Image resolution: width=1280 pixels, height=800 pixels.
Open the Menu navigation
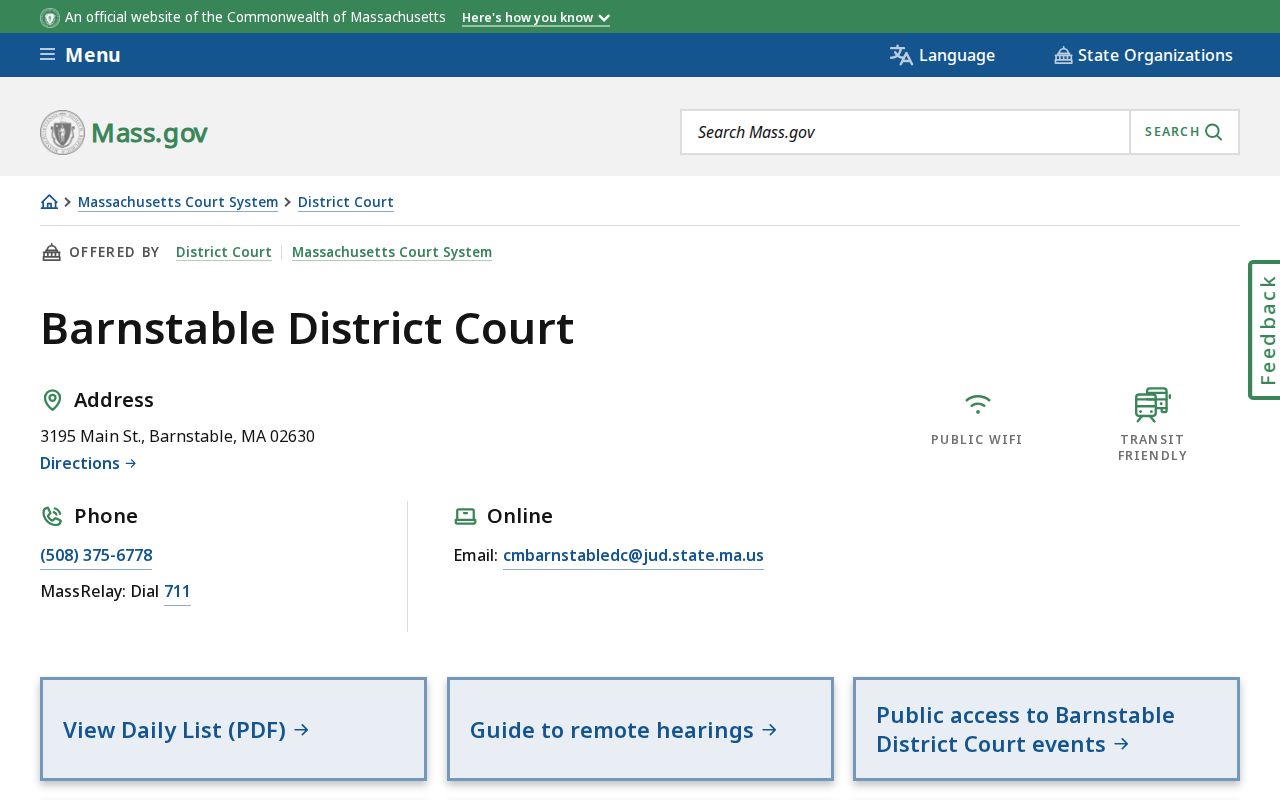click(80, 55)
